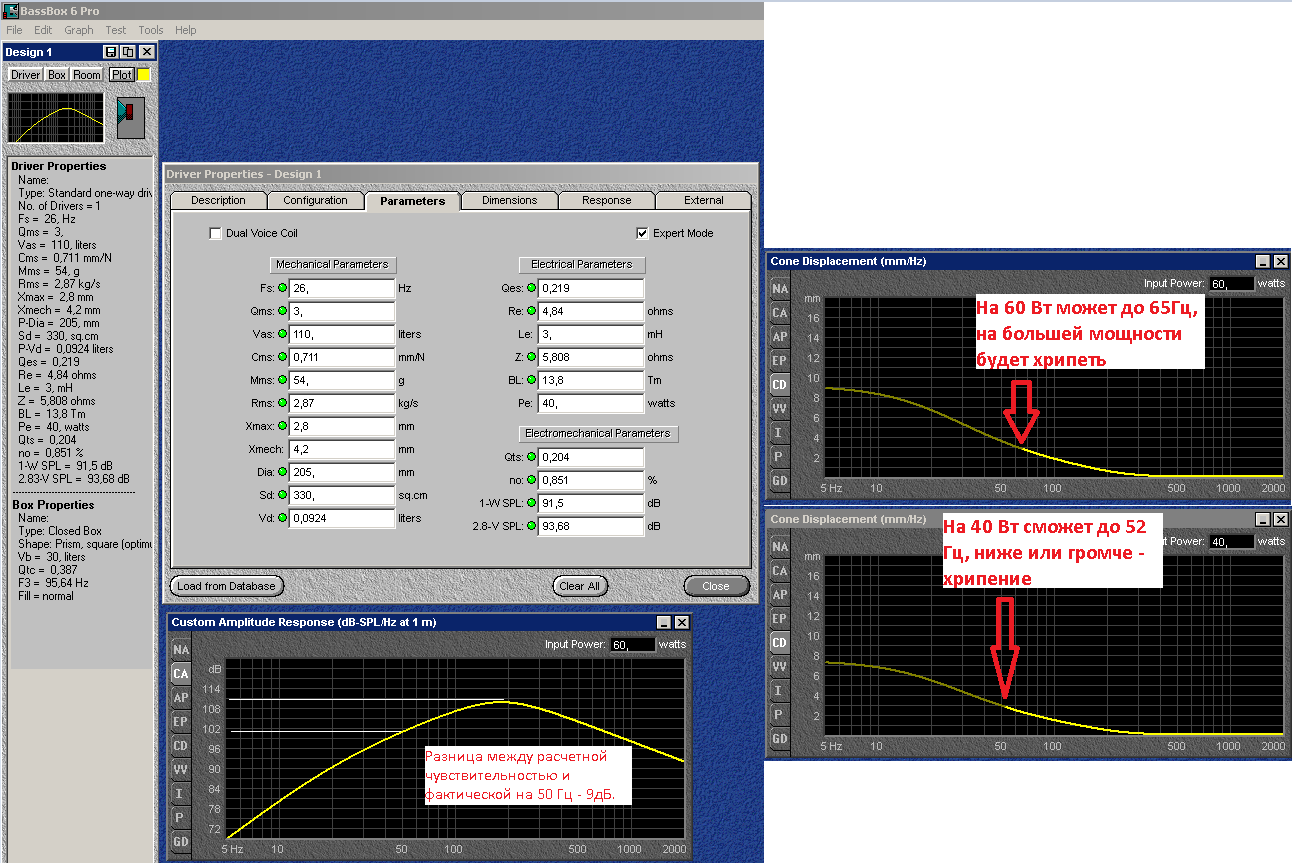The image size is (1292, 863).
Task: Click the Electromechanical Parameters header button
Action: click(599, 433)
